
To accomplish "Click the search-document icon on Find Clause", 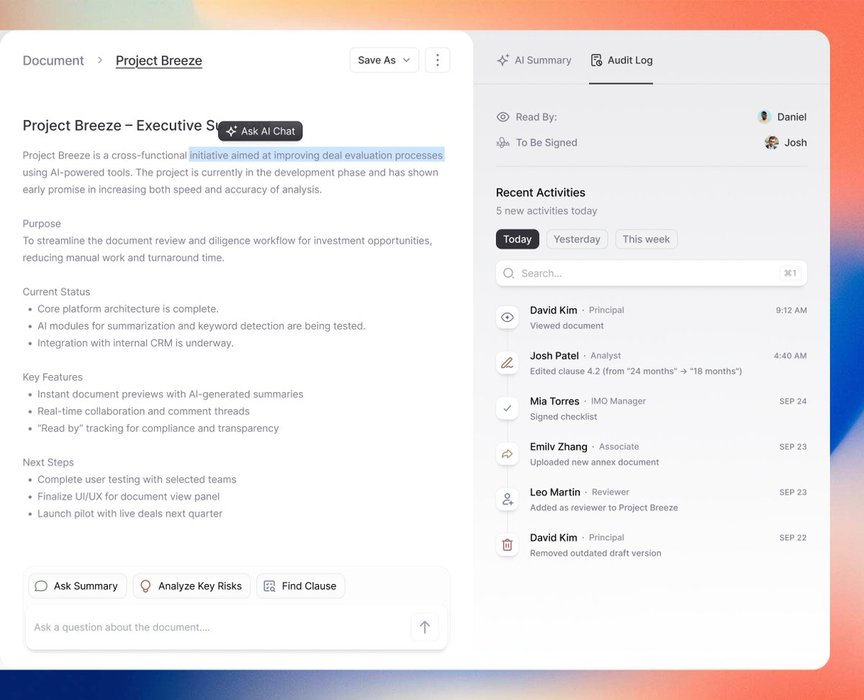I will [x=269, y=586].
